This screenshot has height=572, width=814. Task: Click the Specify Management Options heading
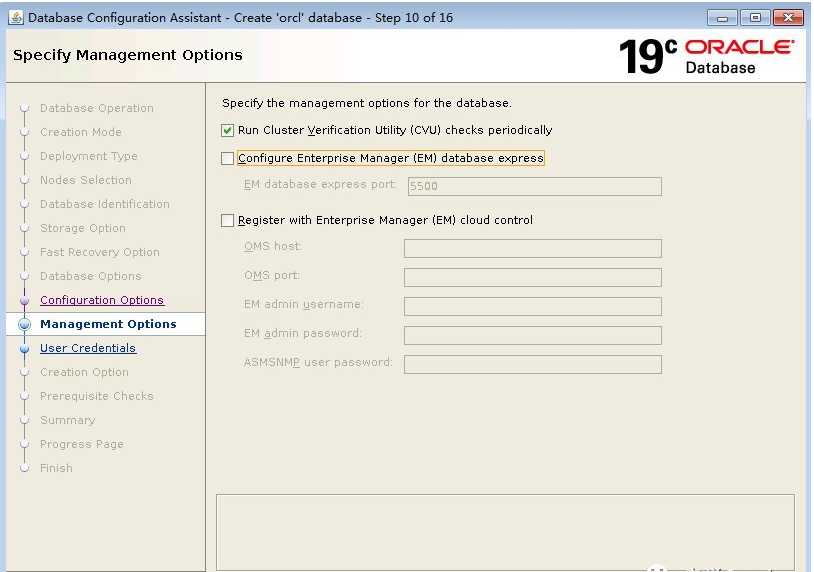coord(128,55)
